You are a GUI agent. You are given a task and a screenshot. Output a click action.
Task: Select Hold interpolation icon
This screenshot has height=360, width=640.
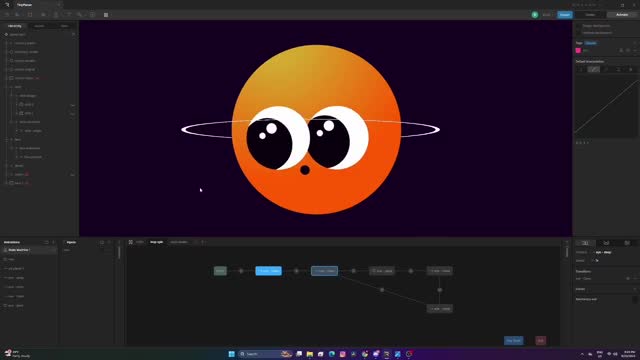(581, 69)
